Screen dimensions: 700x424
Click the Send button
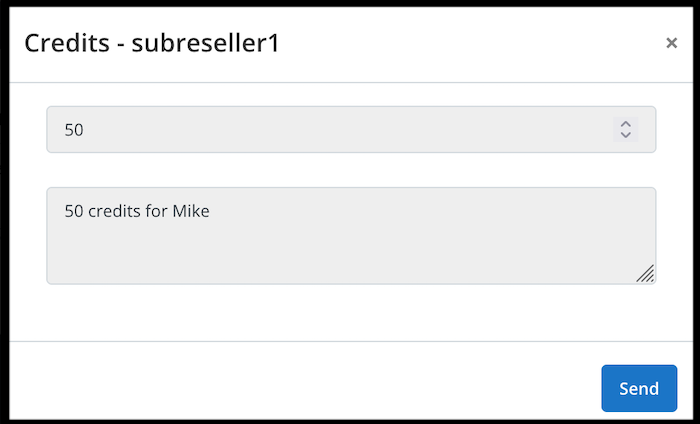pyautogui.click(x=638, y=388)
